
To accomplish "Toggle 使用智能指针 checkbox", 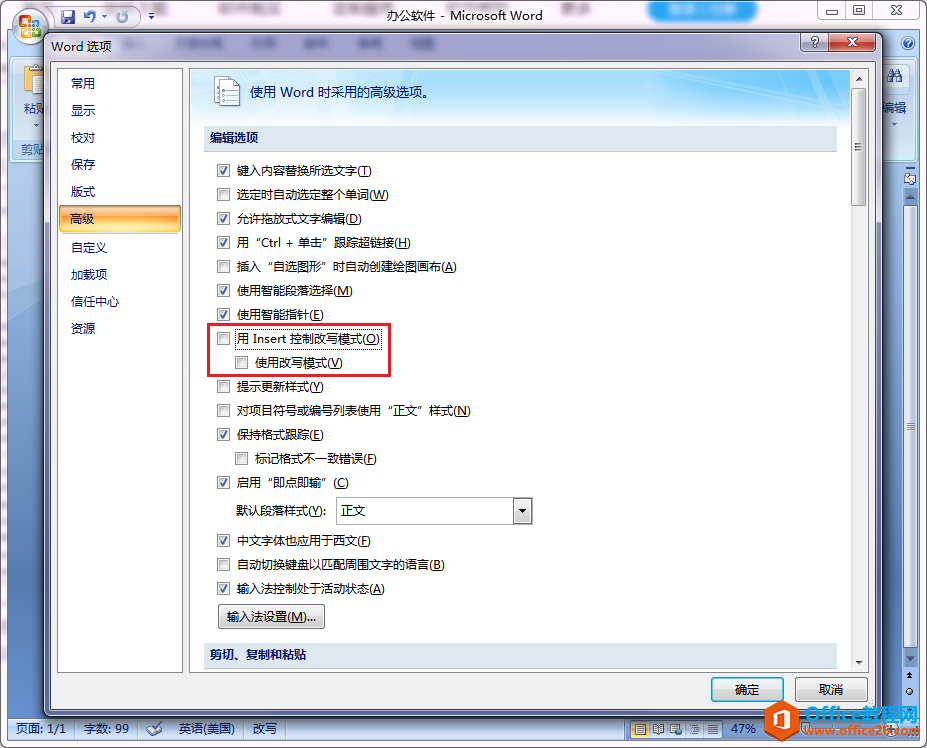I will 223,315.
